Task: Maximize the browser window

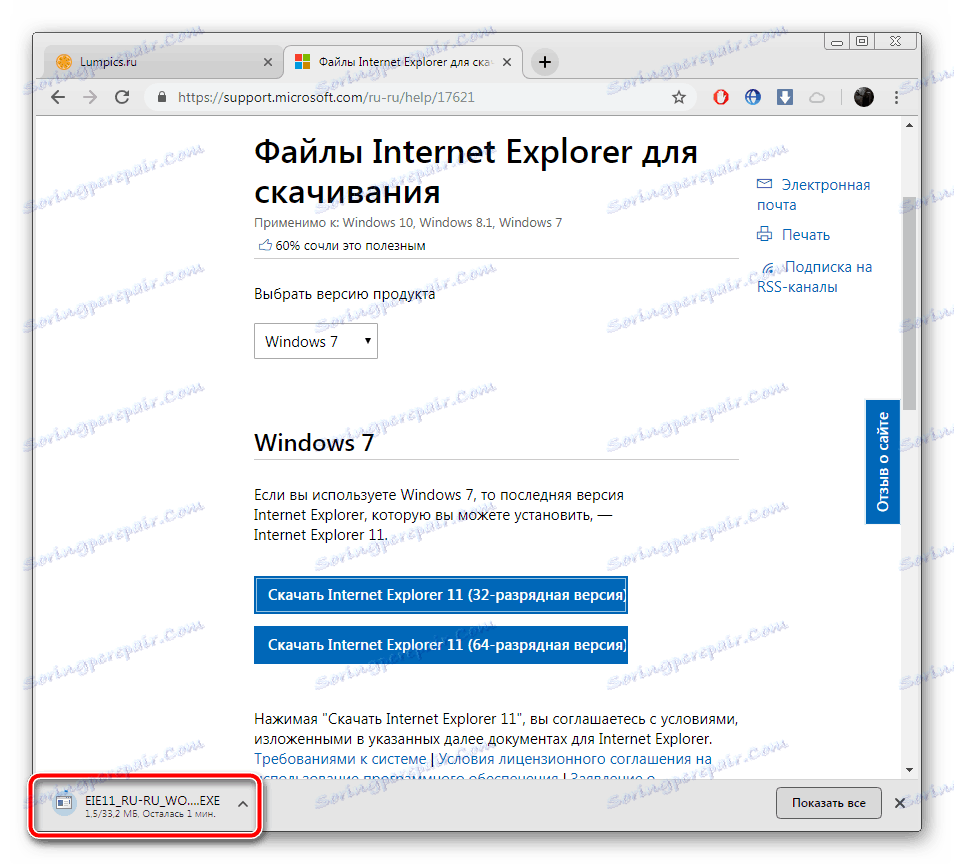Action: pyautogui.click(x=862, y=41)
